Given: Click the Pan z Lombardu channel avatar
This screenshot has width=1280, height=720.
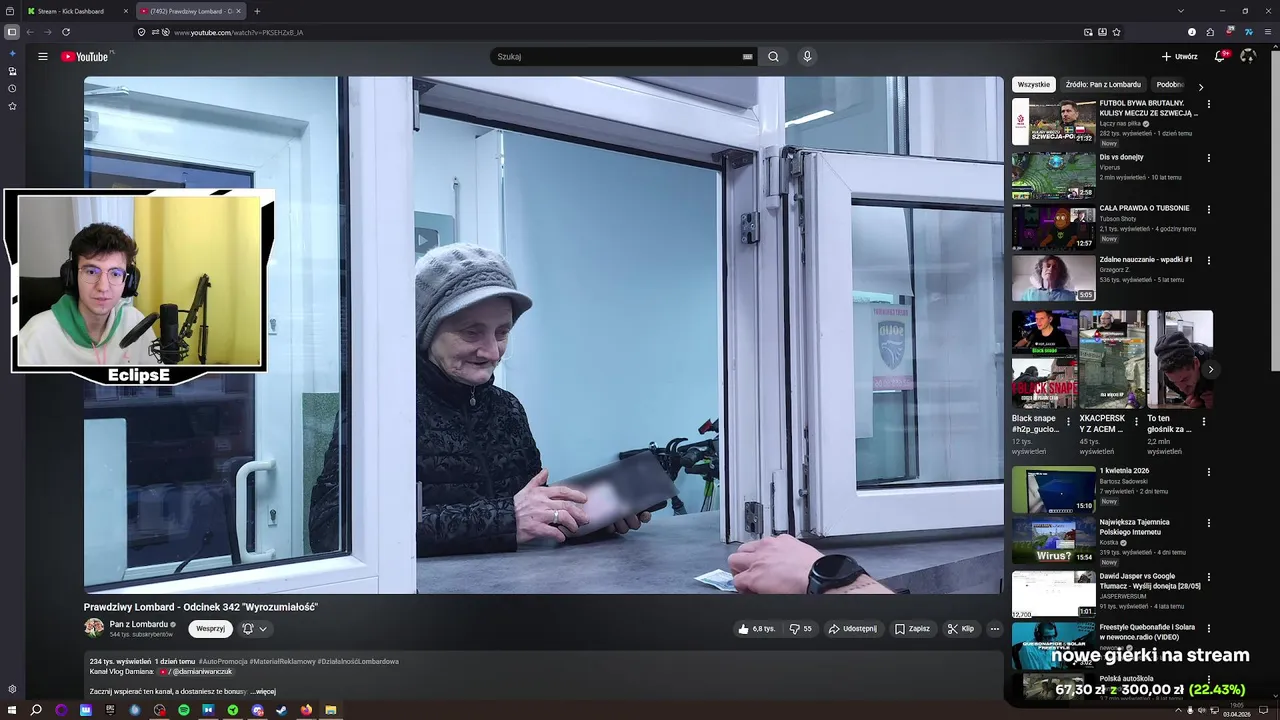Looking at the screenshot, I should [x=94, y=628].
